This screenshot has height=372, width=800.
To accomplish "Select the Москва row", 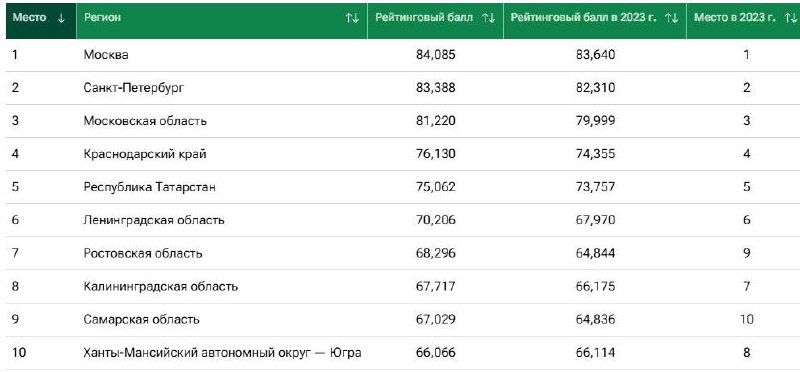I will 400,55.
